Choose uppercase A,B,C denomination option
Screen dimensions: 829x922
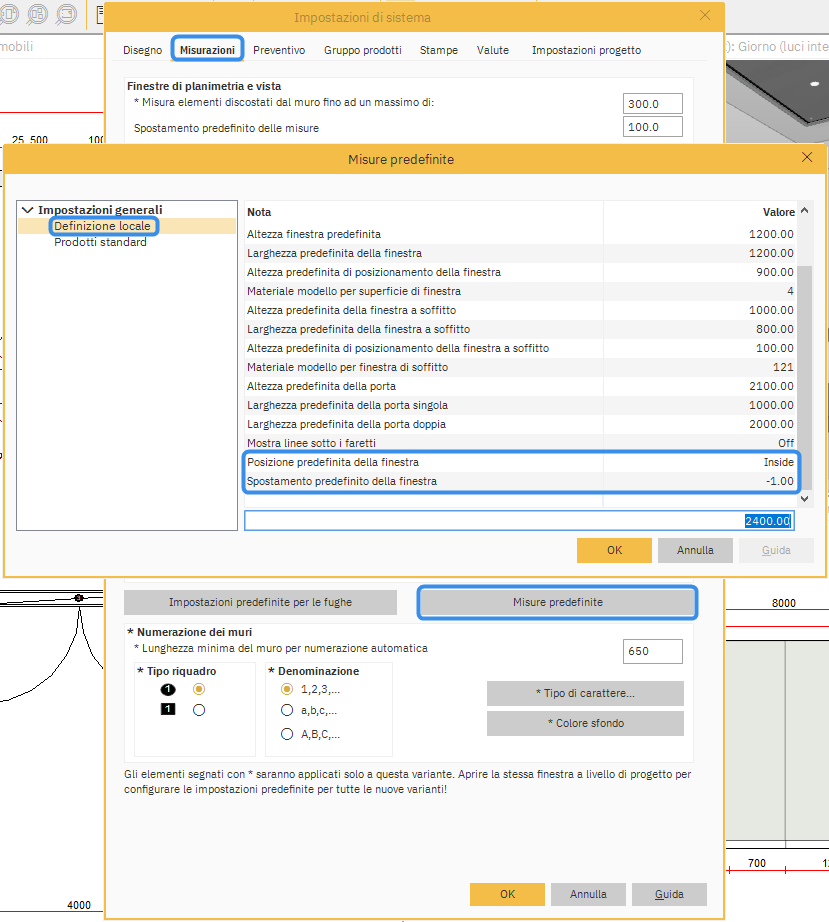[x=288, y=734]
